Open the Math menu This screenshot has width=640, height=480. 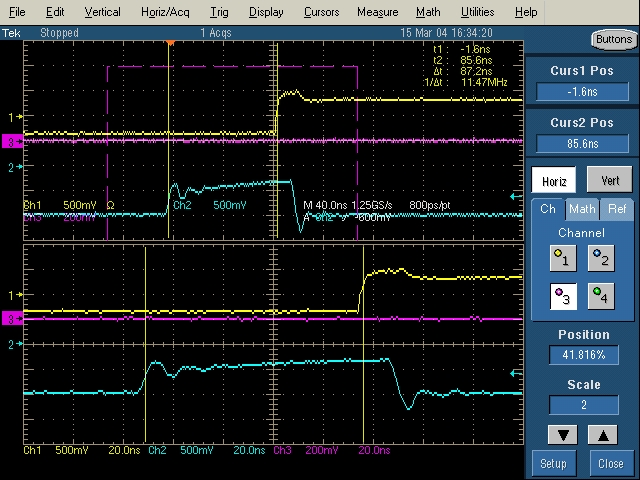click(428, 12)
